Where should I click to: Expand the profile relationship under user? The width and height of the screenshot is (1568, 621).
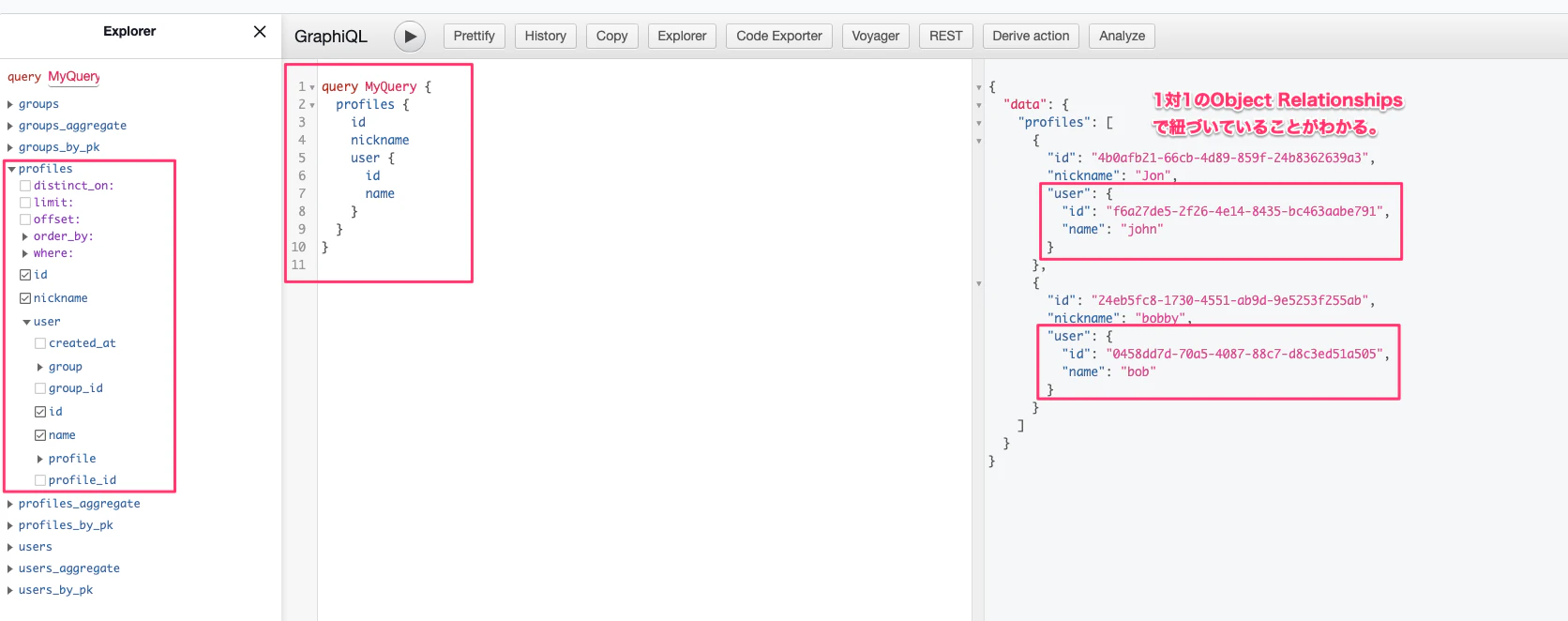point(40,459)
